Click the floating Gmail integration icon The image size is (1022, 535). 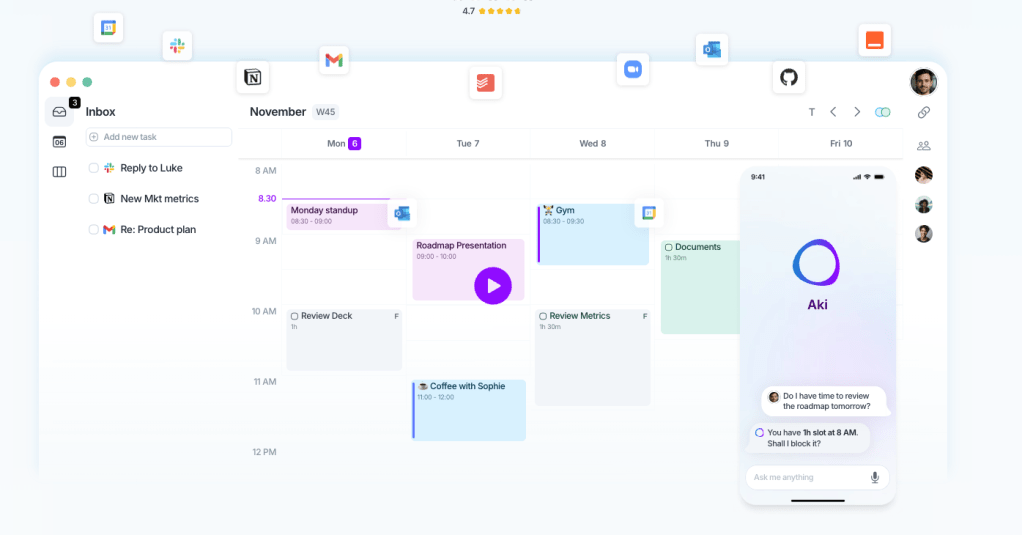pos(334,60)
